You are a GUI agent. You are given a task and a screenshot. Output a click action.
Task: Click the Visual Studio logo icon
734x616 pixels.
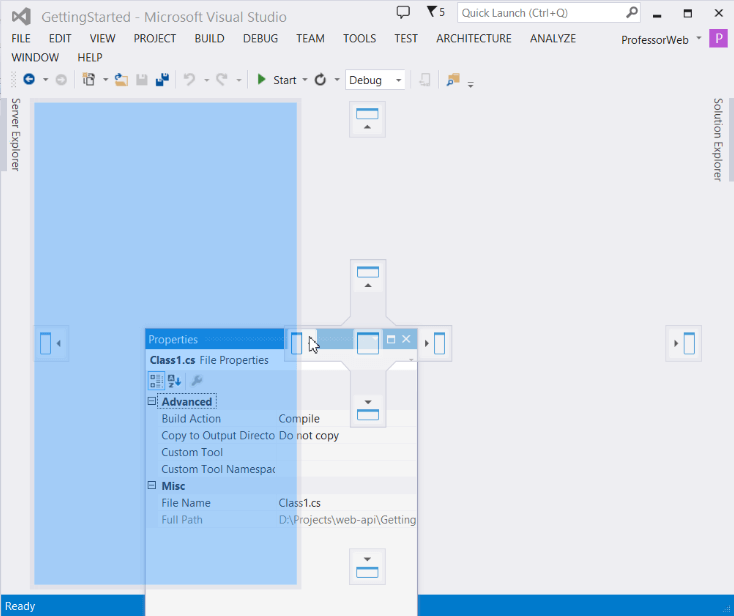[x=22, y=16]
